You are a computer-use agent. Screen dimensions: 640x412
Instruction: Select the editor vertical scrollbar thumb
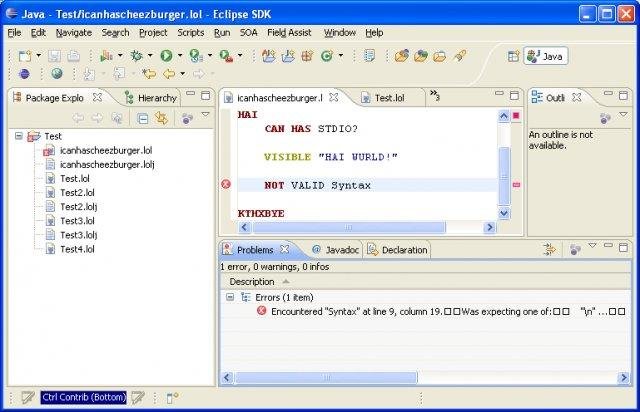[504, 176]
